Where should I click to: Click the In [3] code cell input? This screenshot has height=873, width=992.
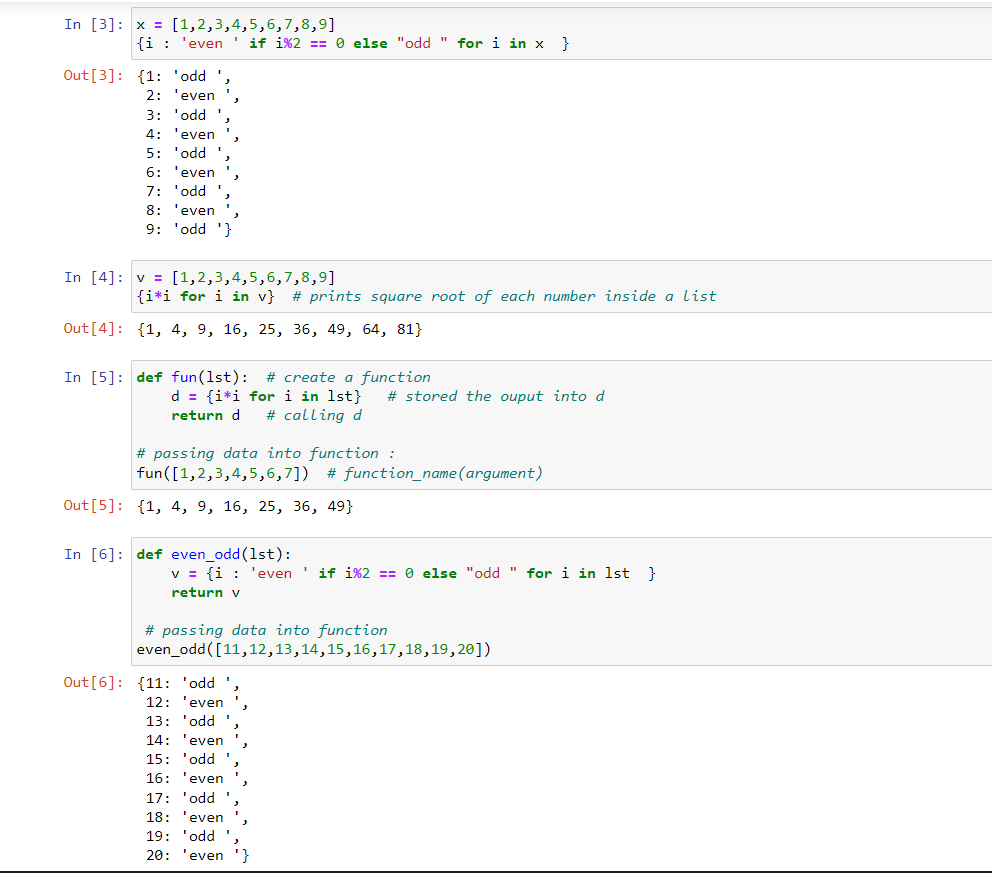click(x=562, y=34)
